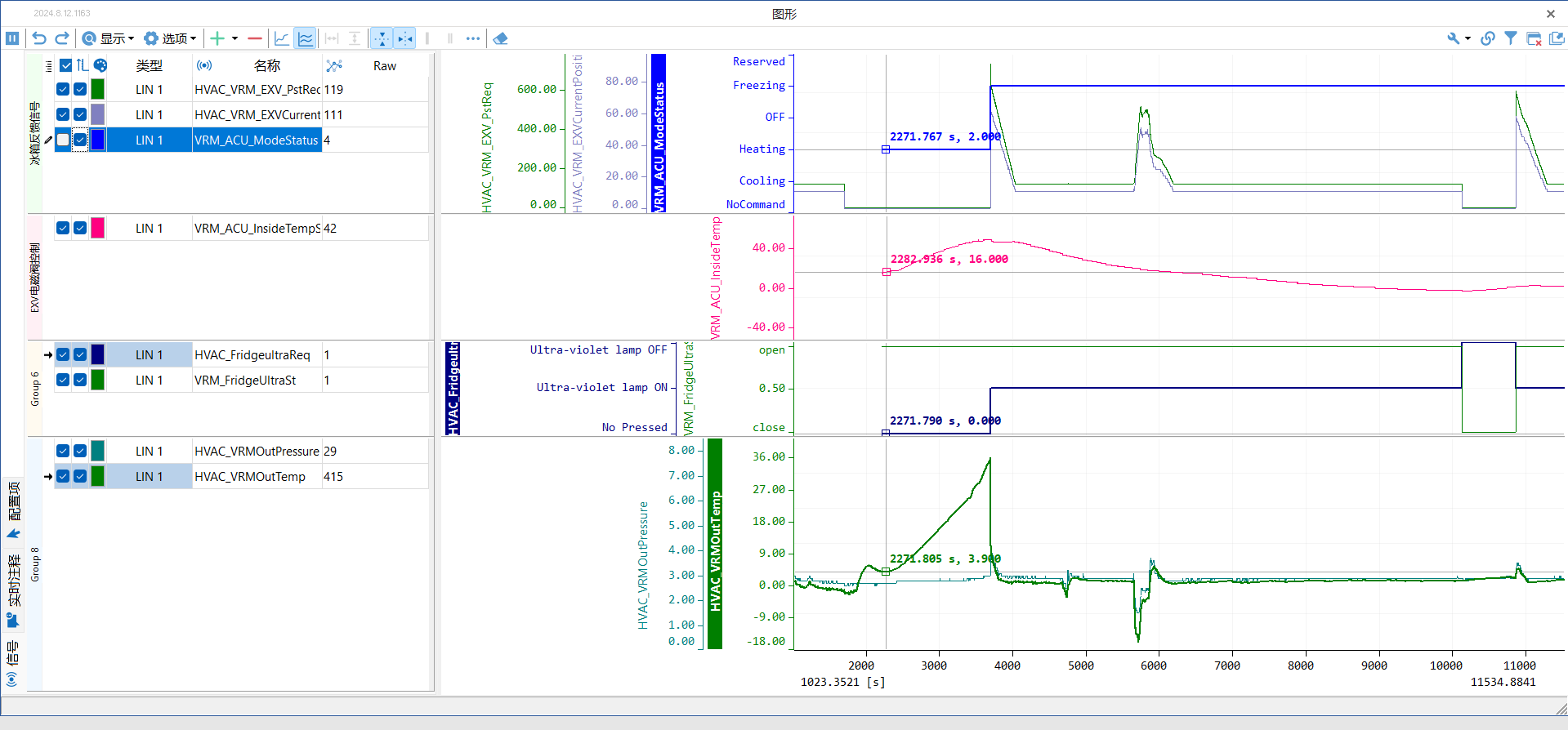Add a new signal with the green plus
Viewport: 1568px width, 730px height.
(x=217, y=38)
